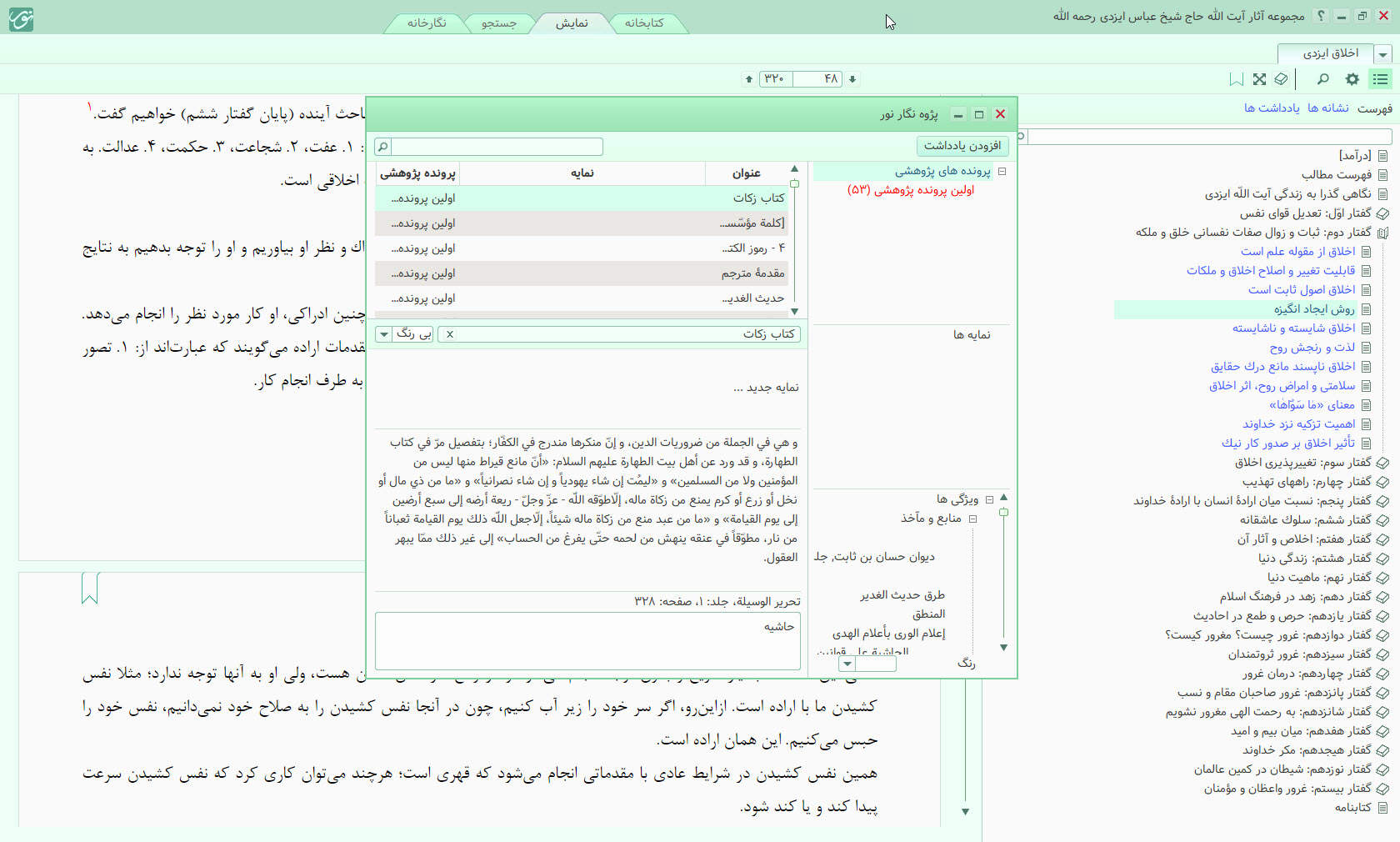This screenshot has height=842, width=1400.
Task: Click the افزودن یادداشت button
Action: coord(962,146)
